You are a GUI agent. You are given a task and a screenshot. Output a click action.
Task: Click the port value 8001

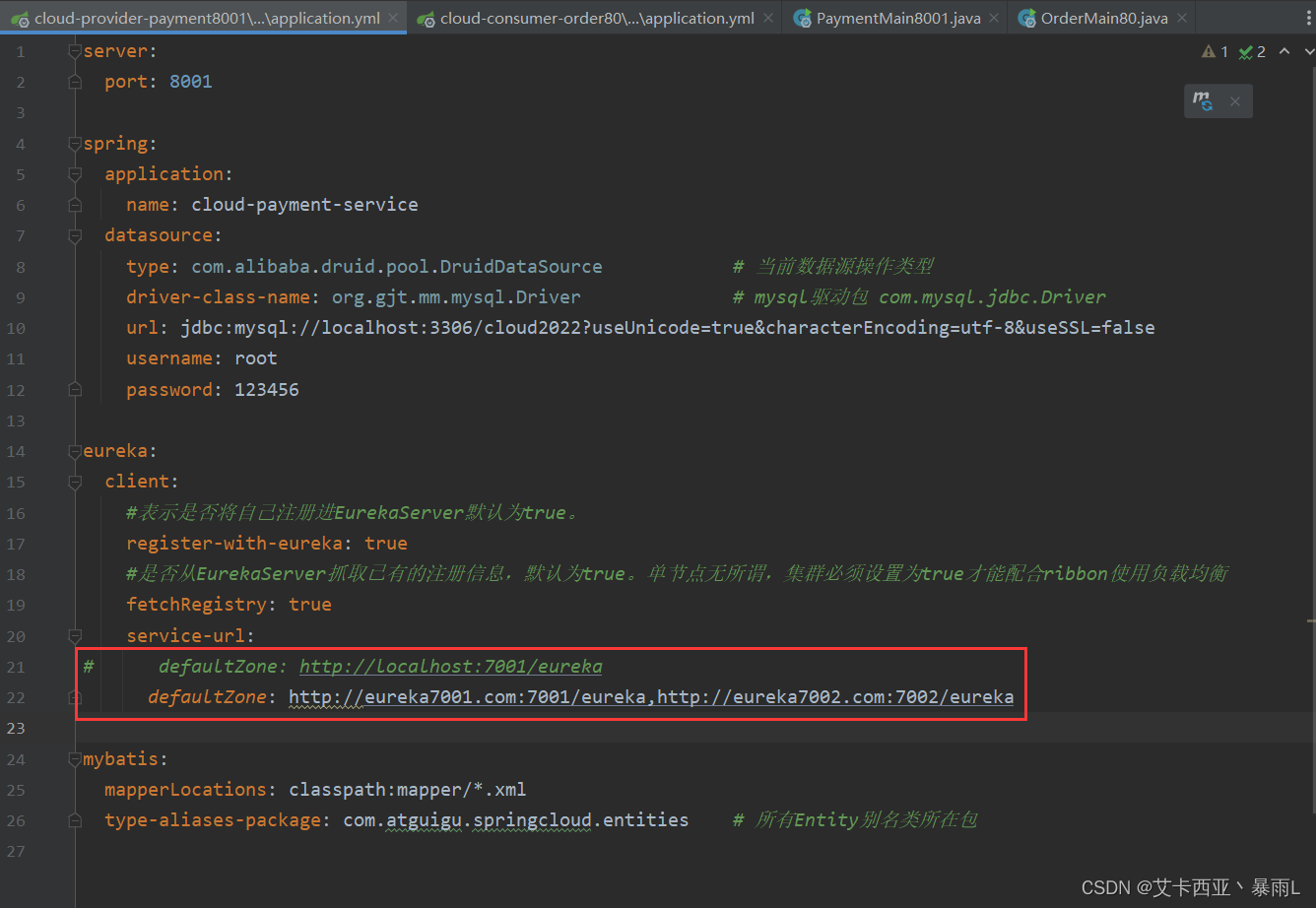[191, 82]
